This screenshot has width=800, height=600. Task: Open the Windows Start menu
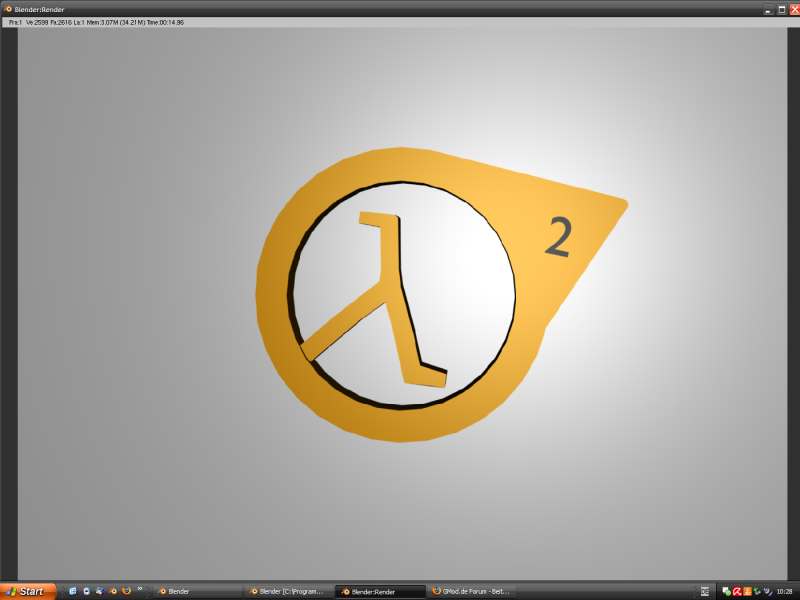click(x=27, y=591)
